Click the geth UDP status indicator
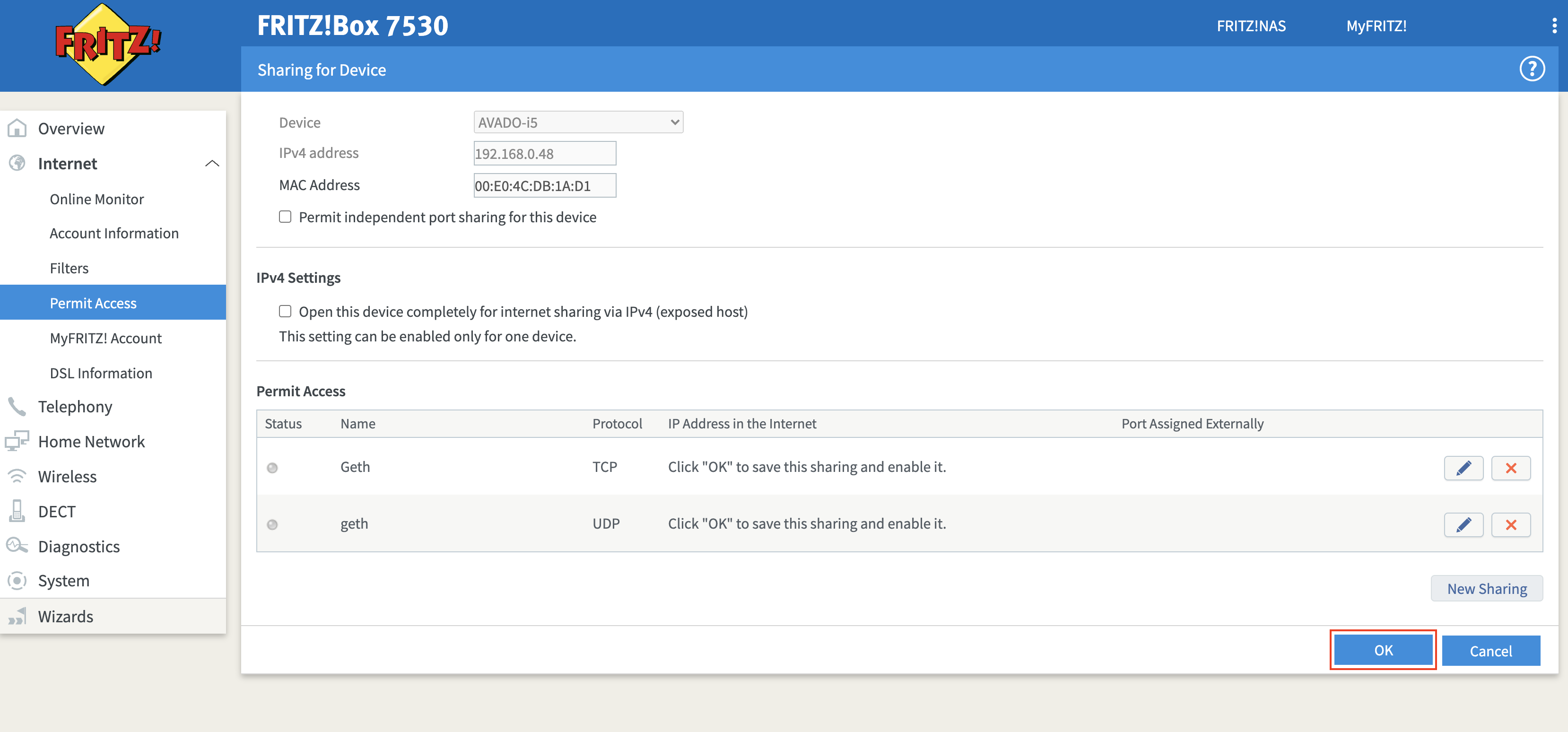Image resolution: width=1568 pixels, height=732 pixels. pyautogui.click(x=272, y=524)
